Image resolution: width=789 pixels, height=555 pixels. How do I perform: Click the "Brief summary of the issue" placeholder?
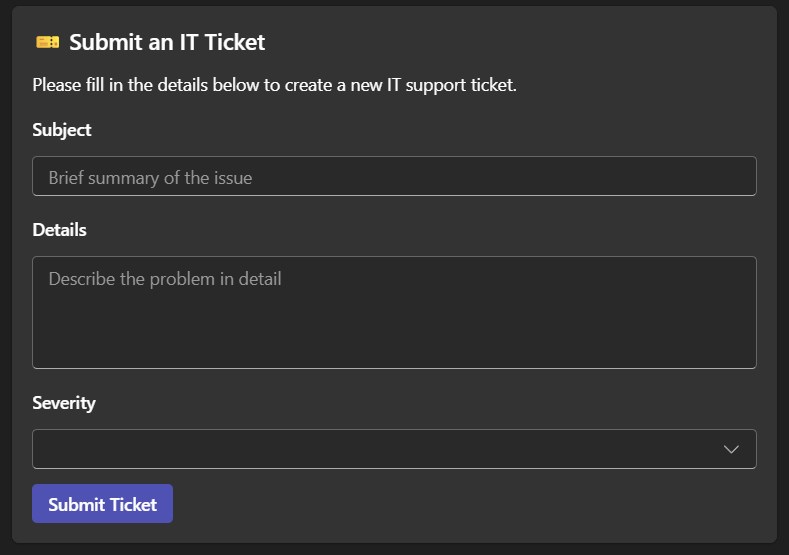pos(150,178)
